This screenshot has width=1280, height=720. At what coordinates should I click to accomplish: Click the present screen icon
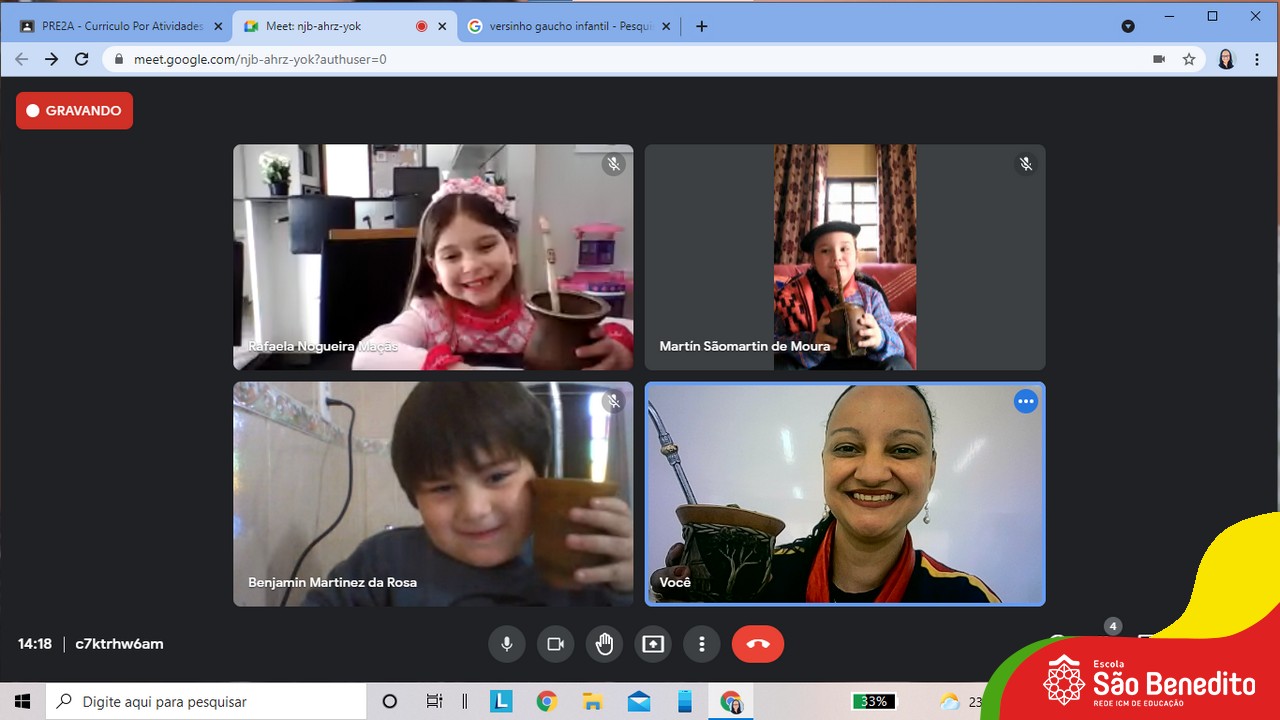pyautogui.click(x=653, y=644)
